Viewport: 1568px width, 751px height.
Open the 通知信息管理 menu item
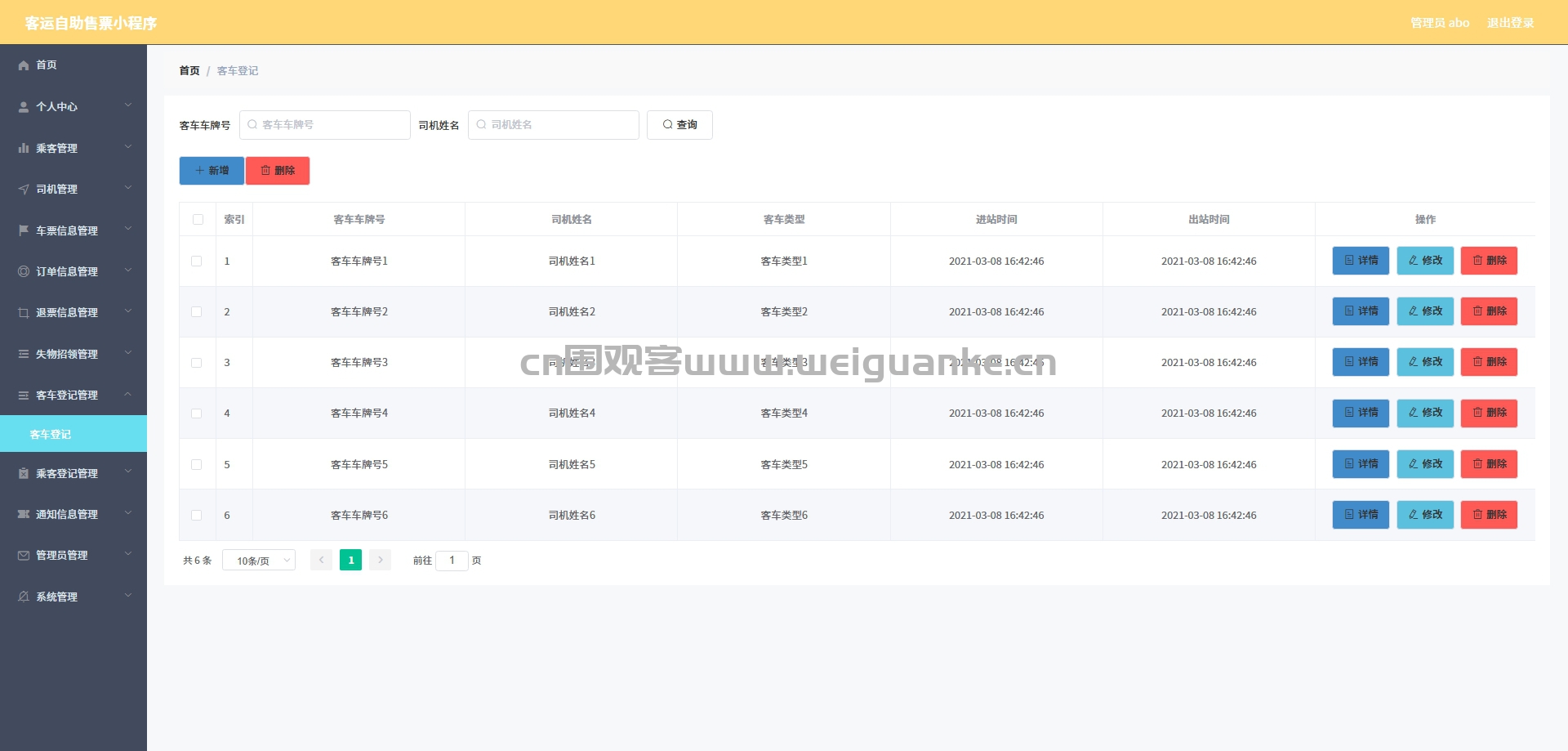(x=73, y=514)
